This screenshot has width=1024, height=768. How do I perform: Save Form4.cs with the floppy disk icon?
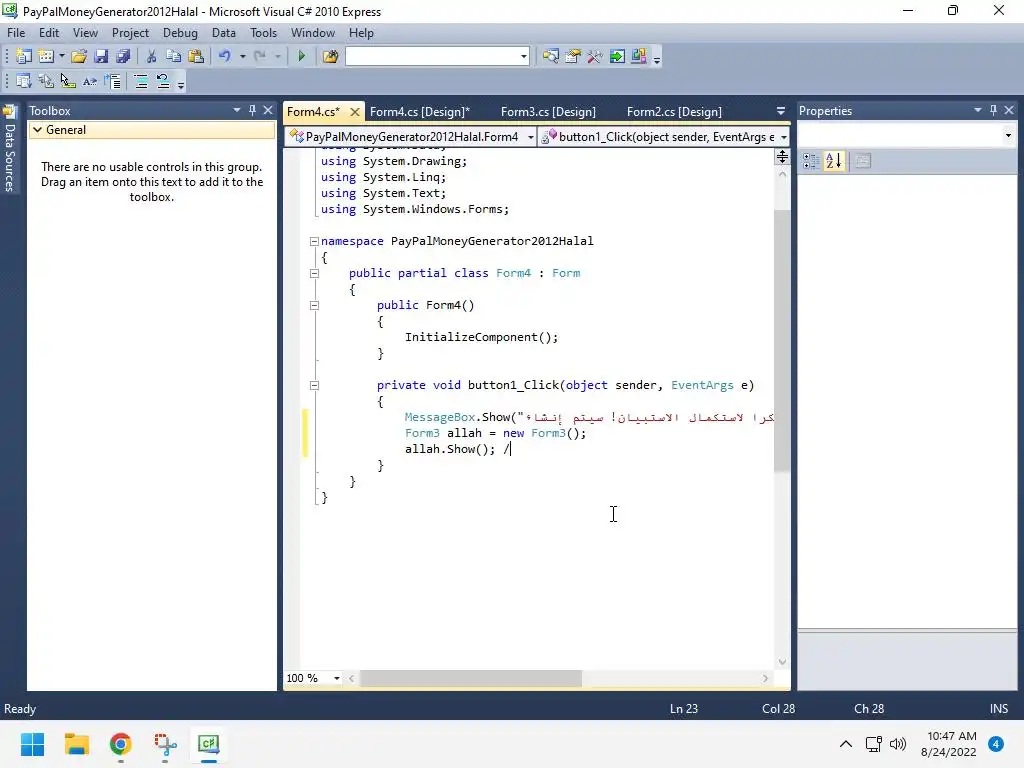[101, 57]
